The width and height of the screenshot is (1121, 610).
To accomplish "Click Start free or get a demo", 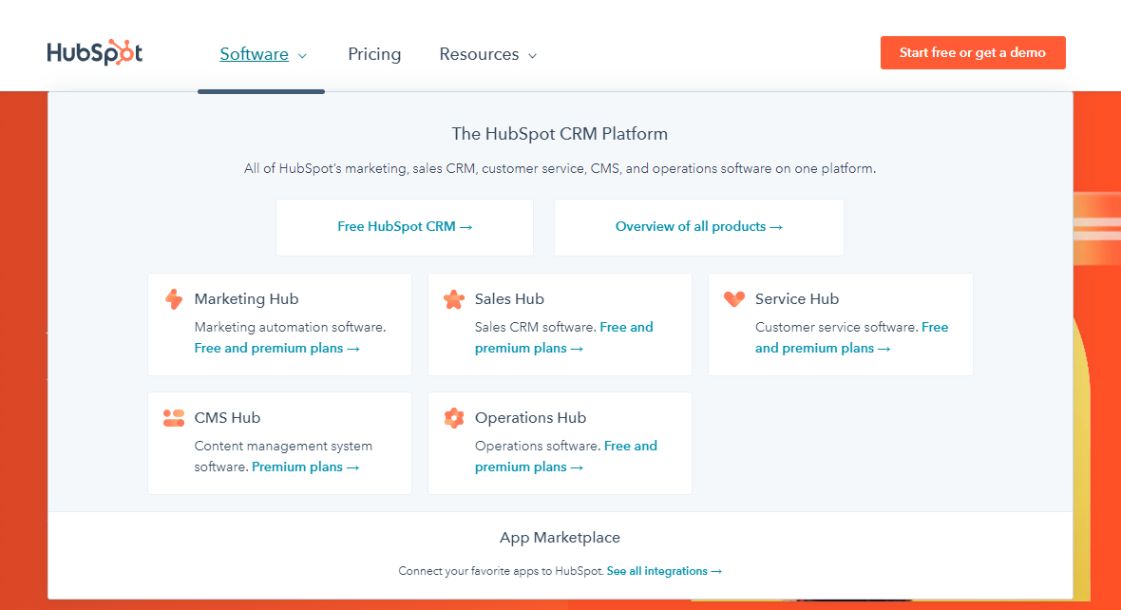I will tap(973, 53).
